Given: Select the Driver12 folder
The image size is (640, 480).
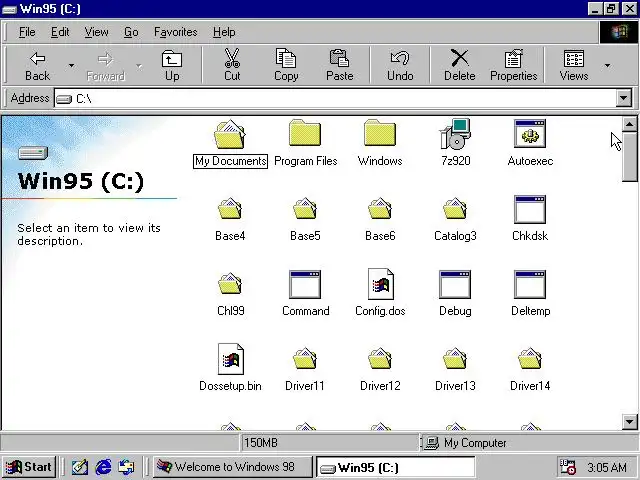Looking at the screenshot, I should pos(380,369).
